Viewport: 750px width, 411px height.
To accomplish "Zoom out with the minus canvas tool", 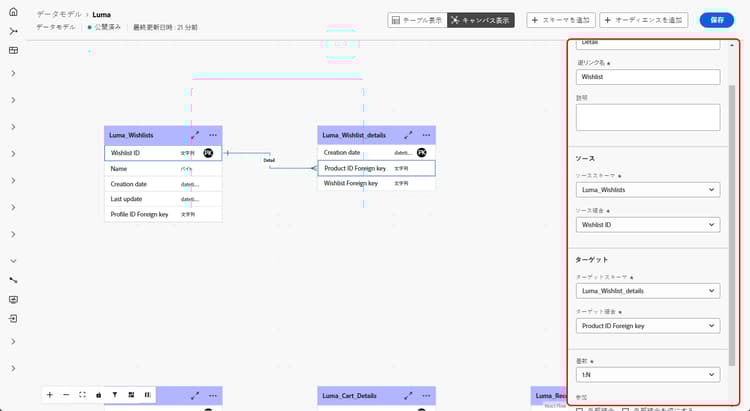I will pos(66,395).
